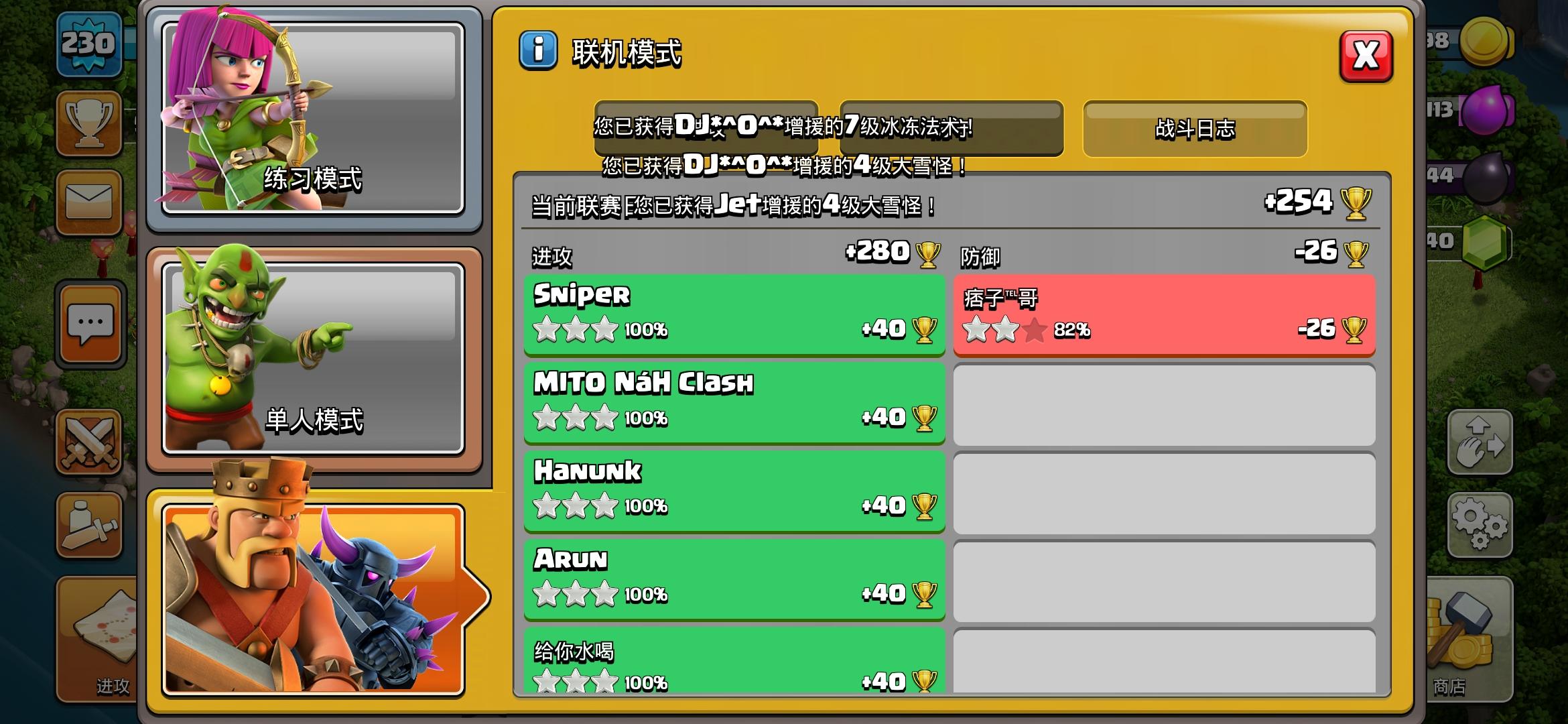Open the layout editor hand icon
This screenshot has width=1568, height=724.
click(1480, 442)
